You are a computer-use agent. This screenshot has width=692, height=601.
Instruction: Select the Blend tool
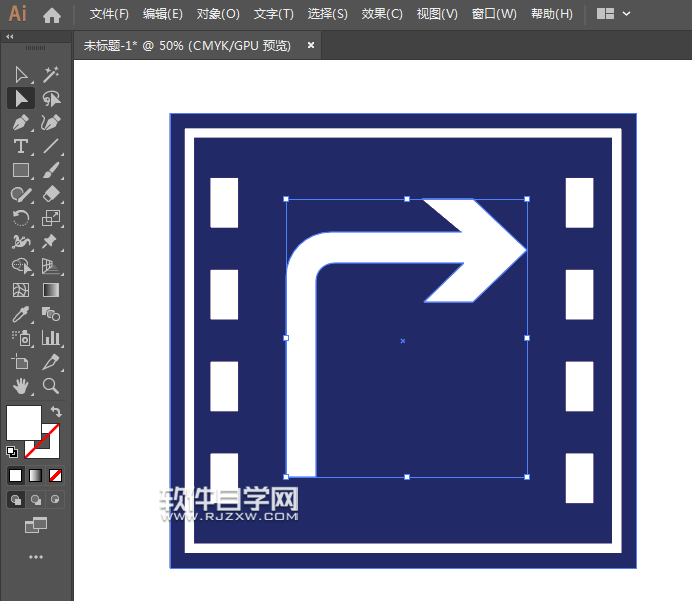tap(51, 314)
